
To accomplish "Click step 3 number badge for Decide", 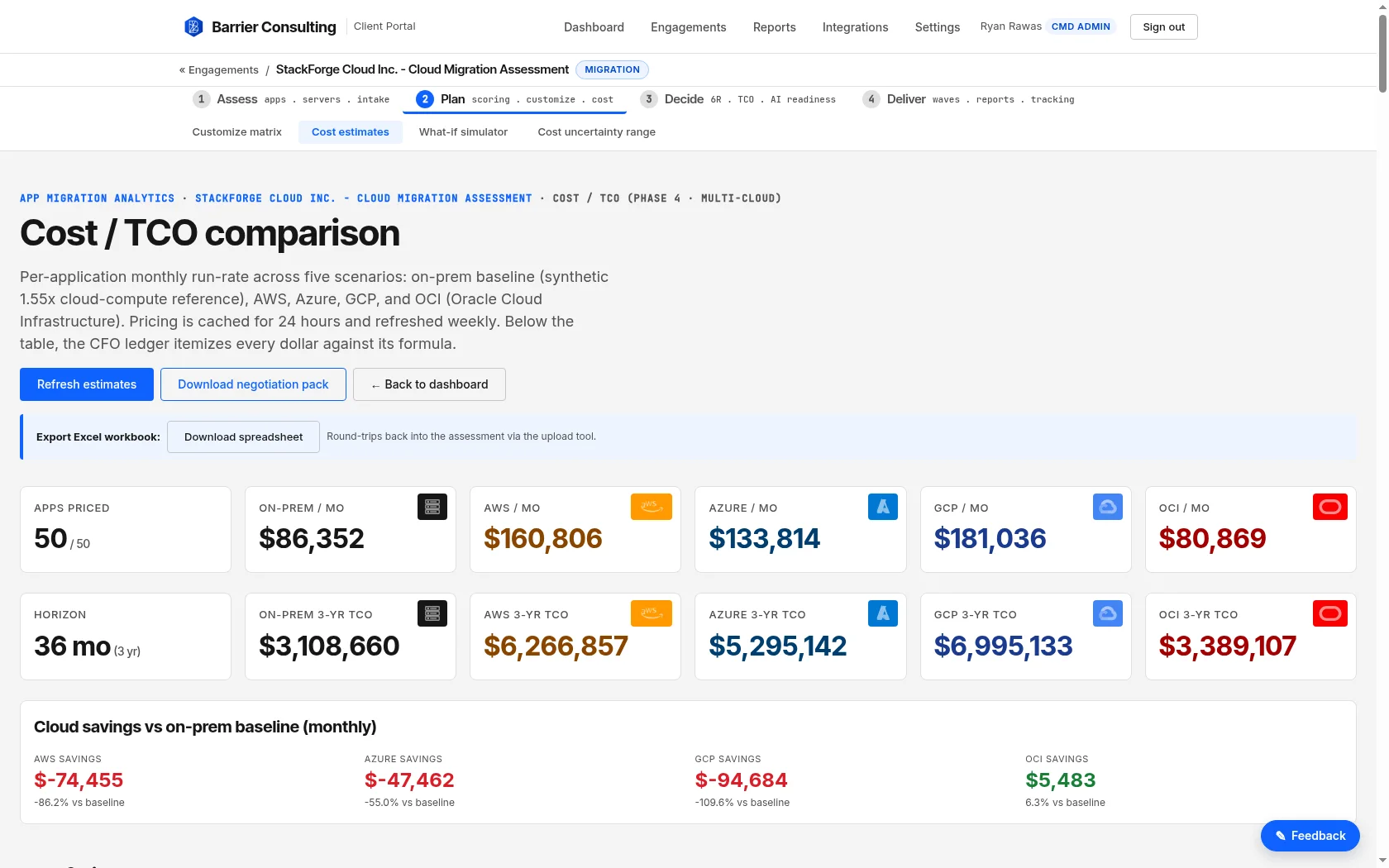I will pos(649,99).
